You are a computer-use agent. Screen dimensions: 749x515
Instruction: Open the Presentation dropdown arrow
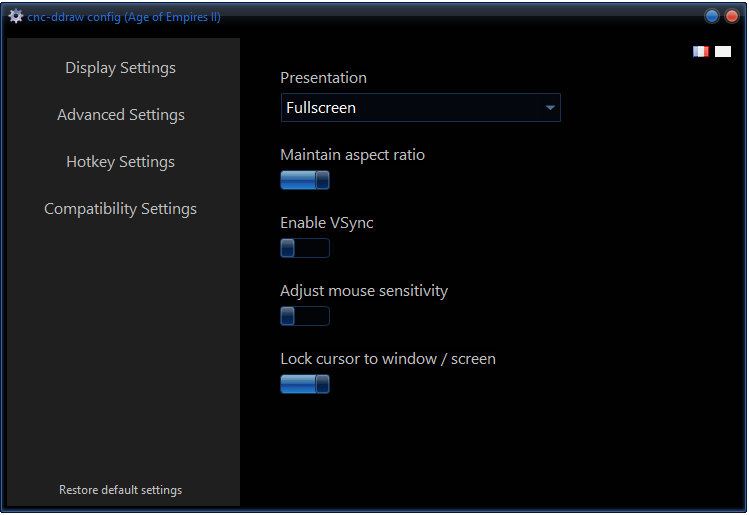pos(550,108)
